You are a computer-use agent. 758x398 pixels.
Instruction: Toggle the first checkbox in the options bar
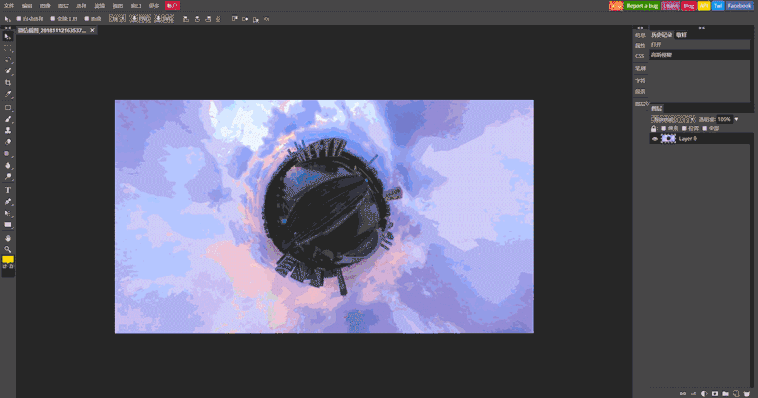pos(19,19)
